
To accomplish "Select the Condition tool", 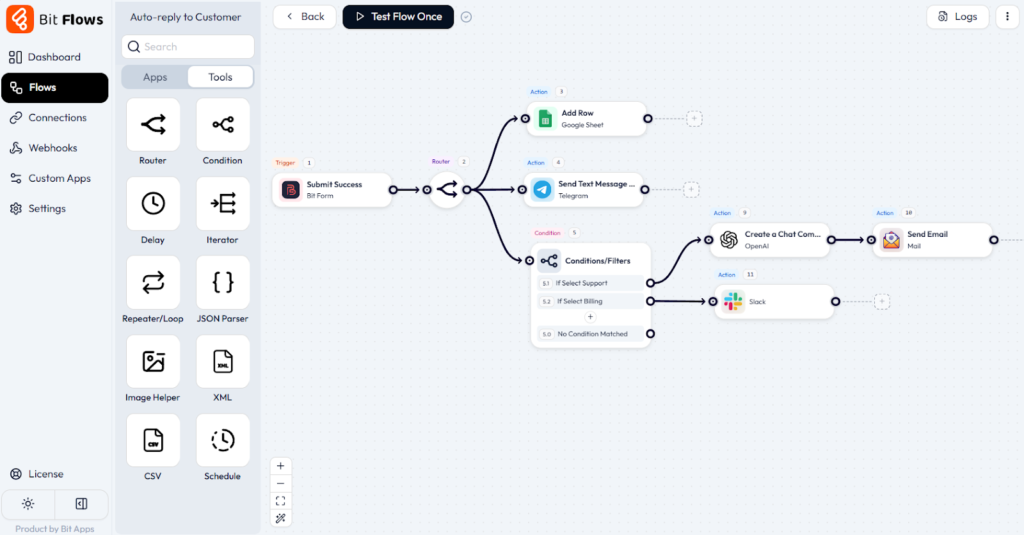I will pyautogui.click(x=222, y=125).
